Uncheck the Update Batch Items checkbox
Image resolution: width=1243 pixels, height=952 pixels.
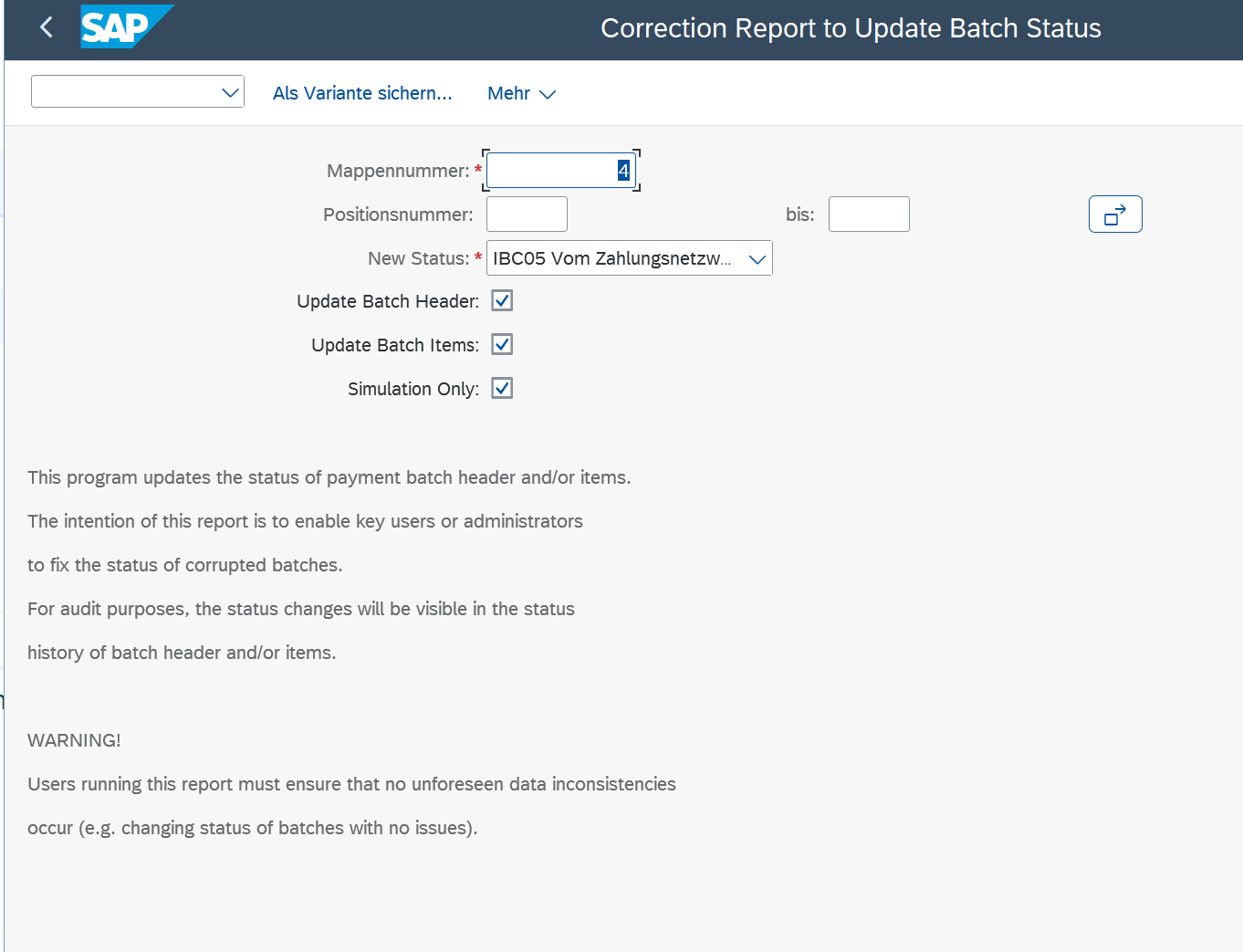tap(502, 345)
